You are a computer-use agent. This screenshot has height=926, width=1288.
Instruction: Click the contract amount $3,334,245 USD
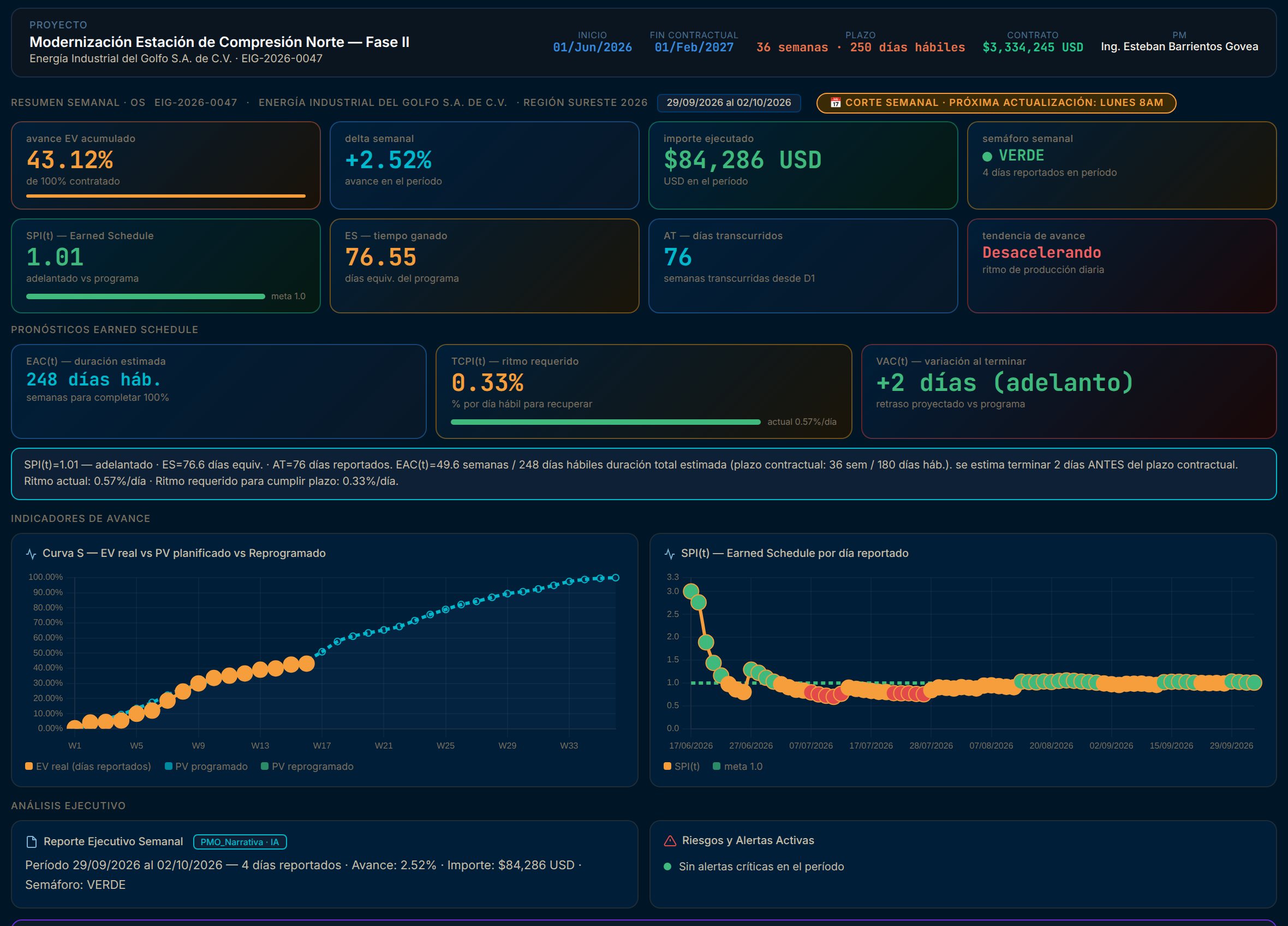1033,47
